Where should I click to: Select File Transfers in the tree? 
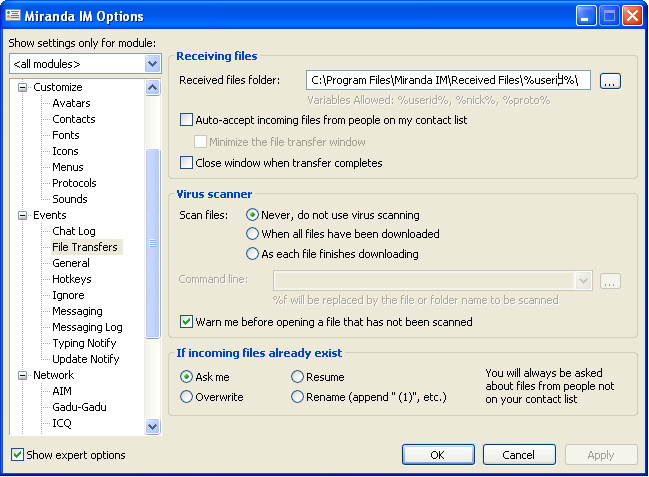85,247
